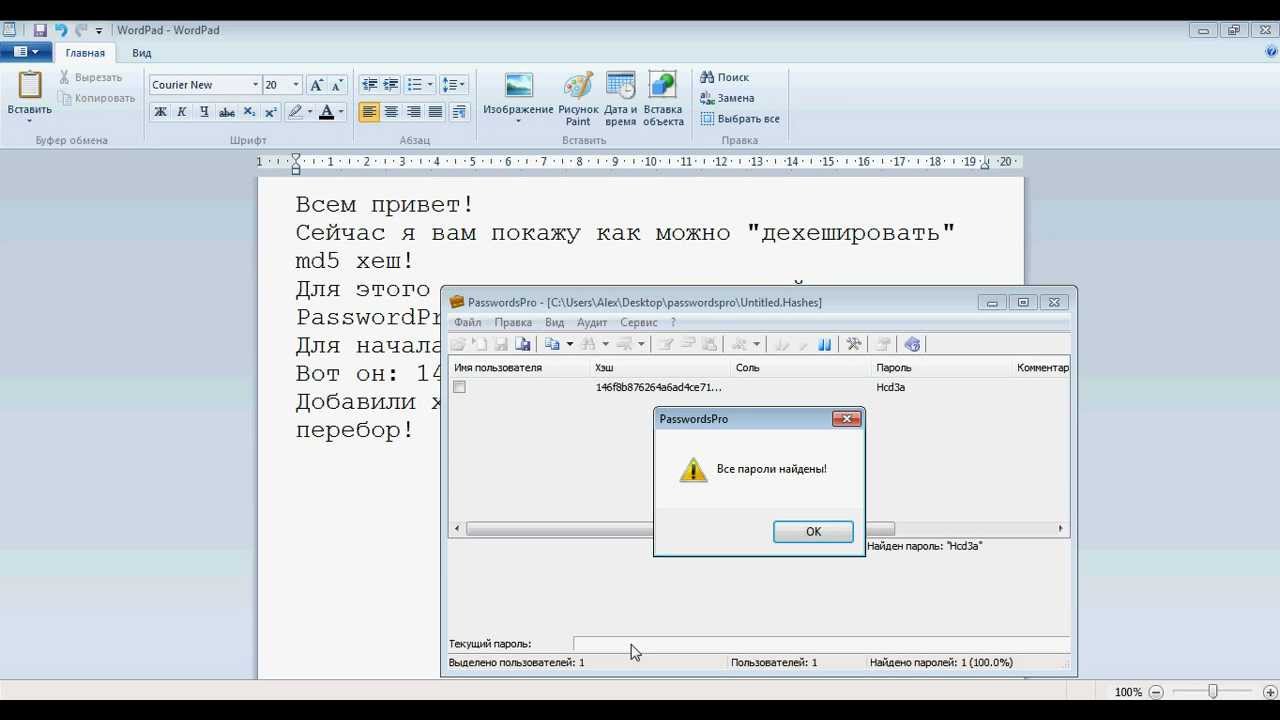1280x720 pixels.
Task: Expand the bullet list style dropdown arrow
Action: point(429,85)
